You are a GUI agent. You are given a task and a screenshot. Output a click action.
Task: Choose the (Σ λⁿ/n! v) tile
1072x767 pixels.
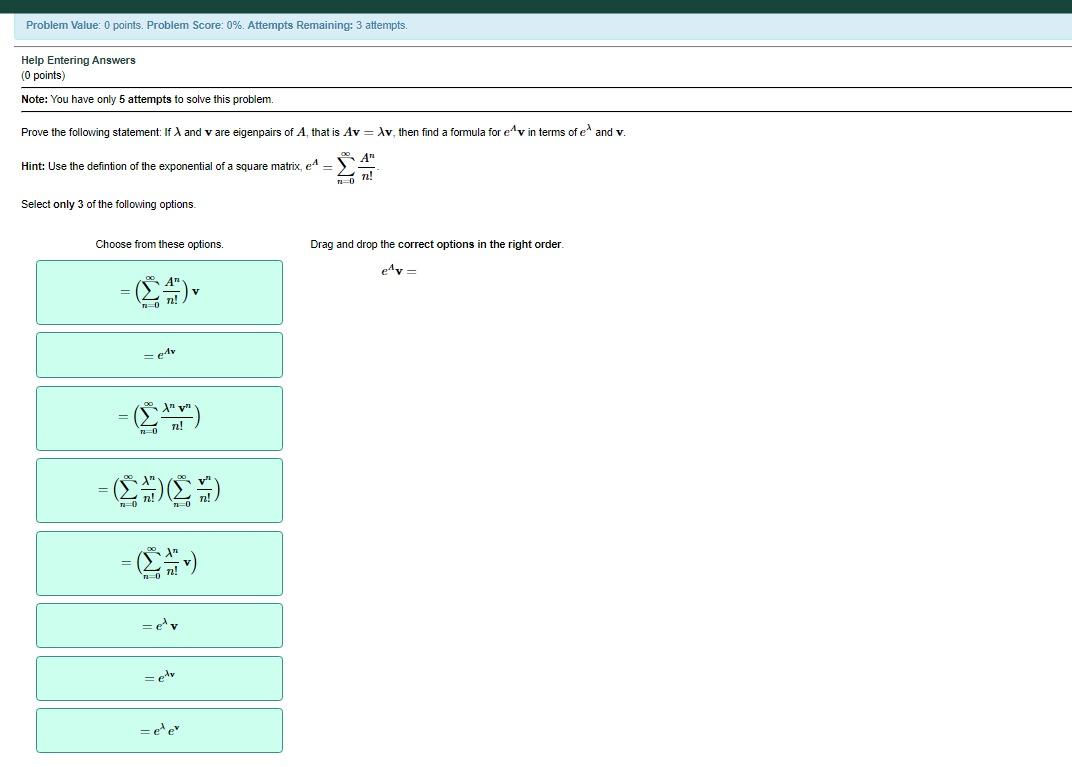point(159,562)
